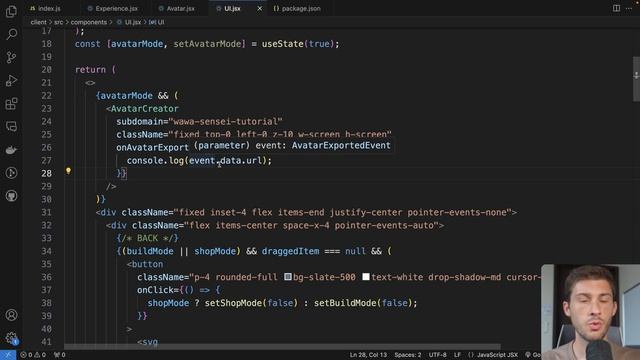The height and width of the screenshot is (360, 640).
Task: Click line number 28 in gutter
Action: 47,173
